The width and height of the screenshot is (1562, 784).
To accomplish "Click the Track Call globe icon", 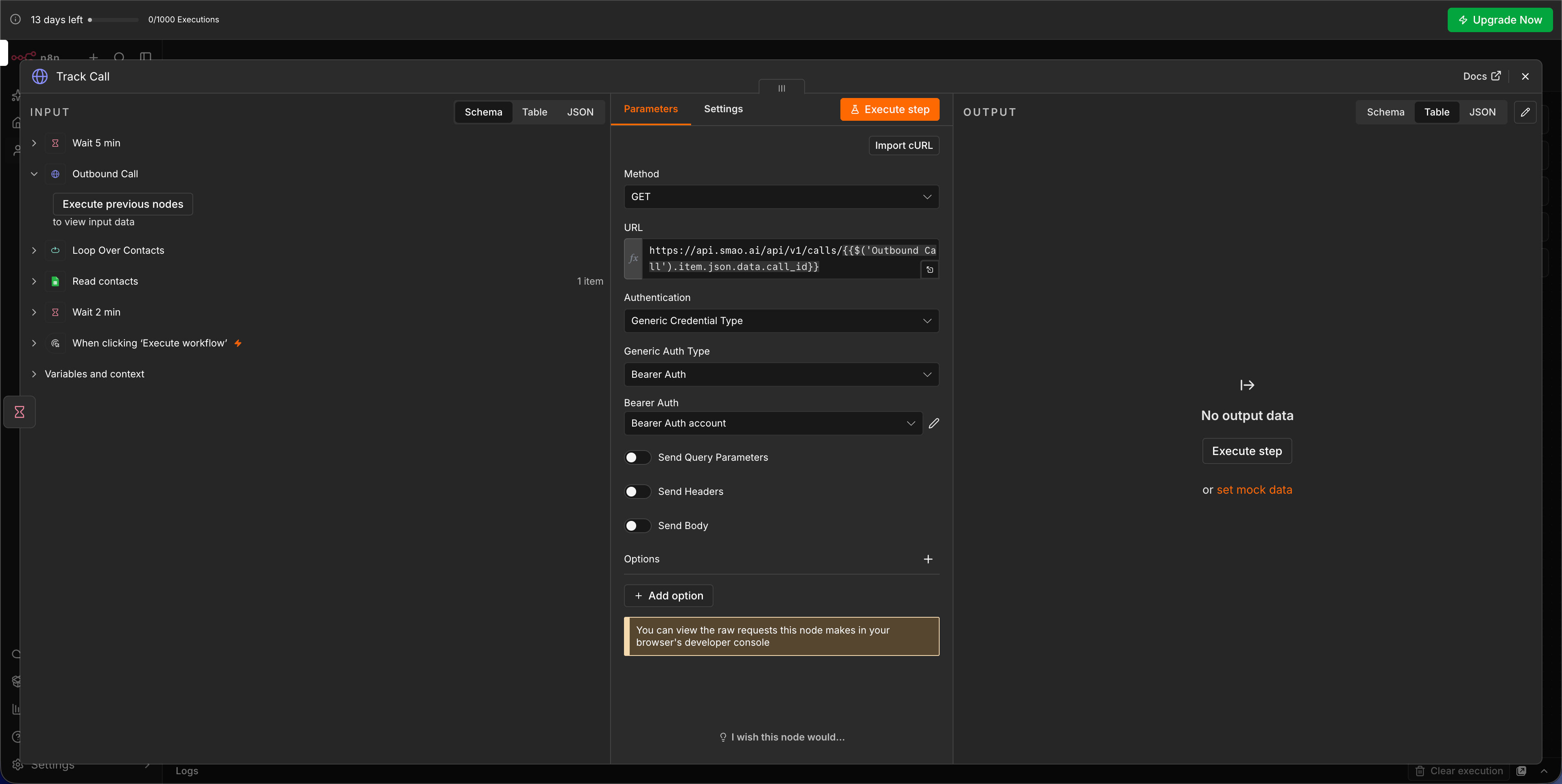I will coord(40,76).
